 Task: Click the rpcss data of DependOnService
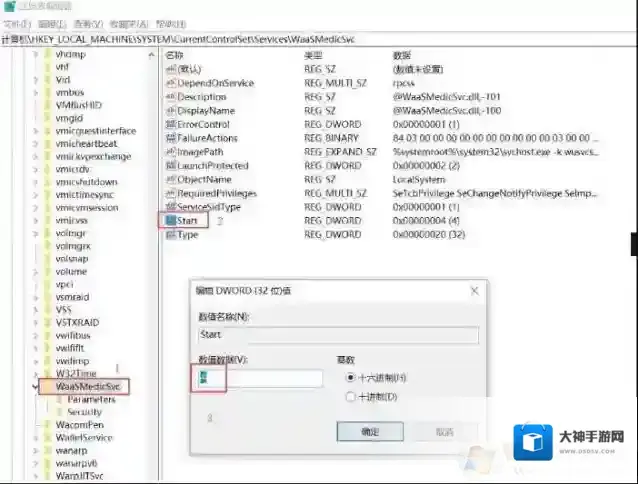404,83
